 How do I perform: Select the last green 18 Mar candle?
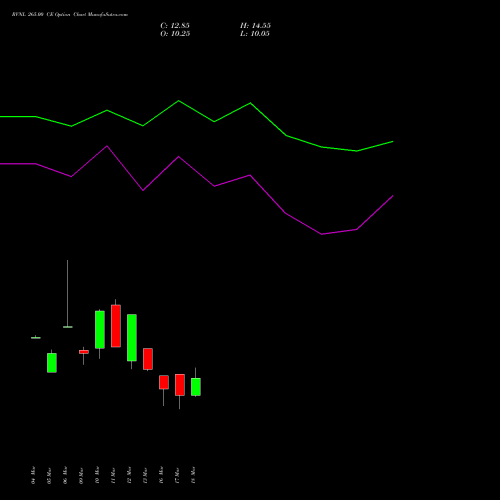196,387
